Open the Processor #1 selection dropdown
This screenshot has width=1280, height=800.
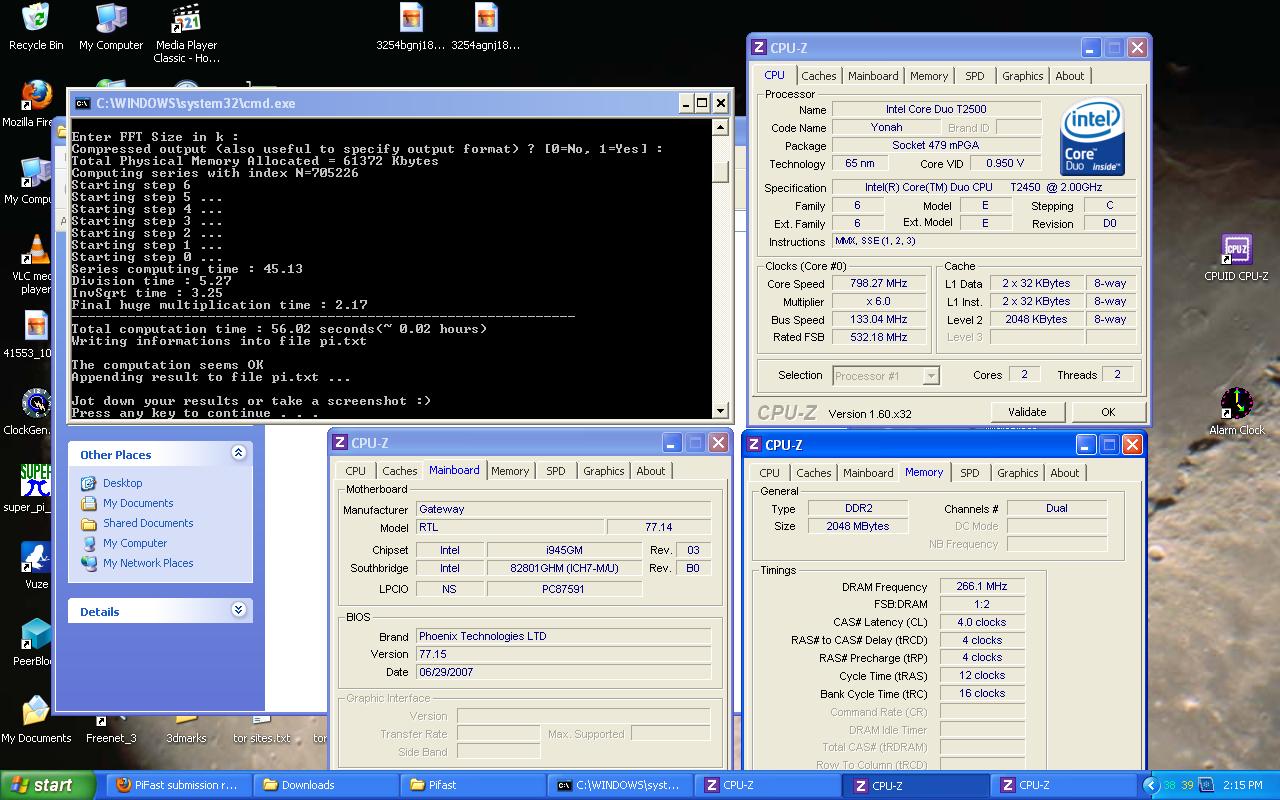click(x=886, y=376)
